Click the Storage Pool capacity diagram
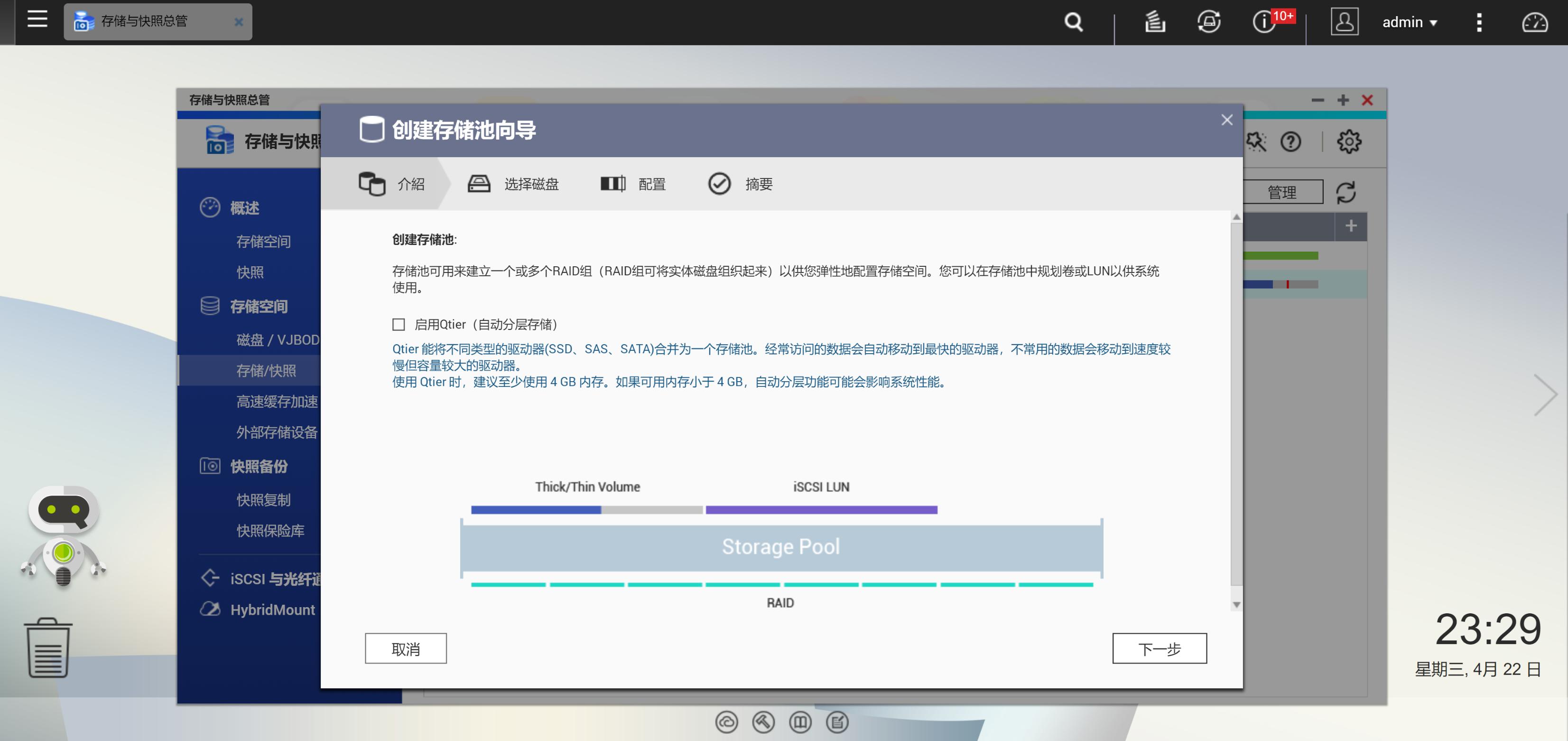The width and height of the screenshot is (1568, 741). click(781, 546)
